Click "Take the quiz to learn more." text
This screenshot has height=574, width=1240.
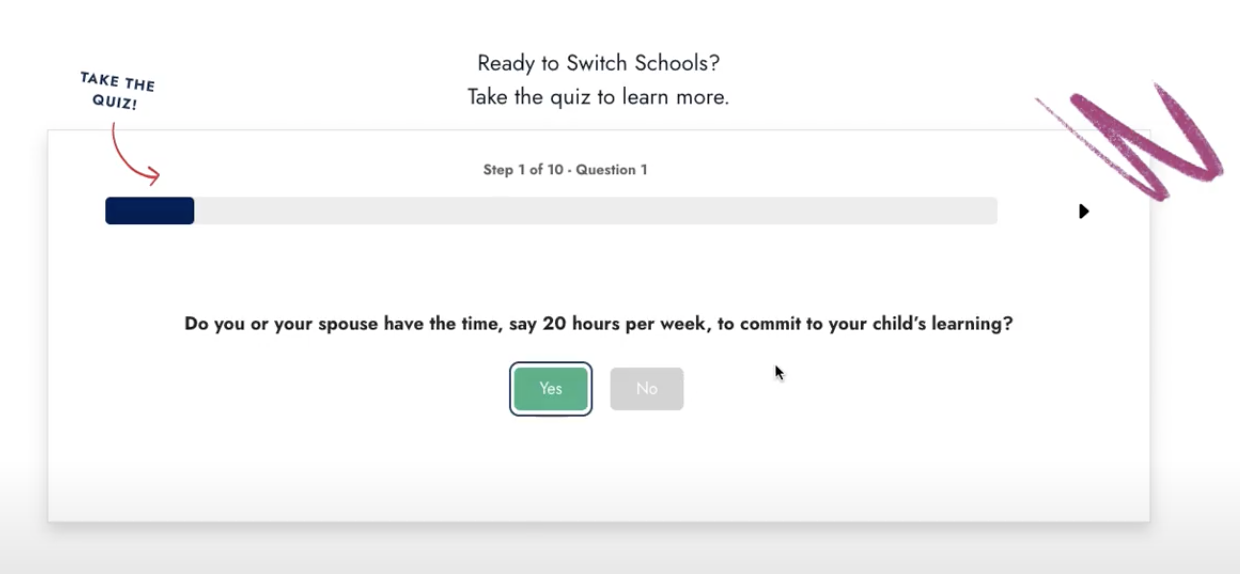[599, 97]
